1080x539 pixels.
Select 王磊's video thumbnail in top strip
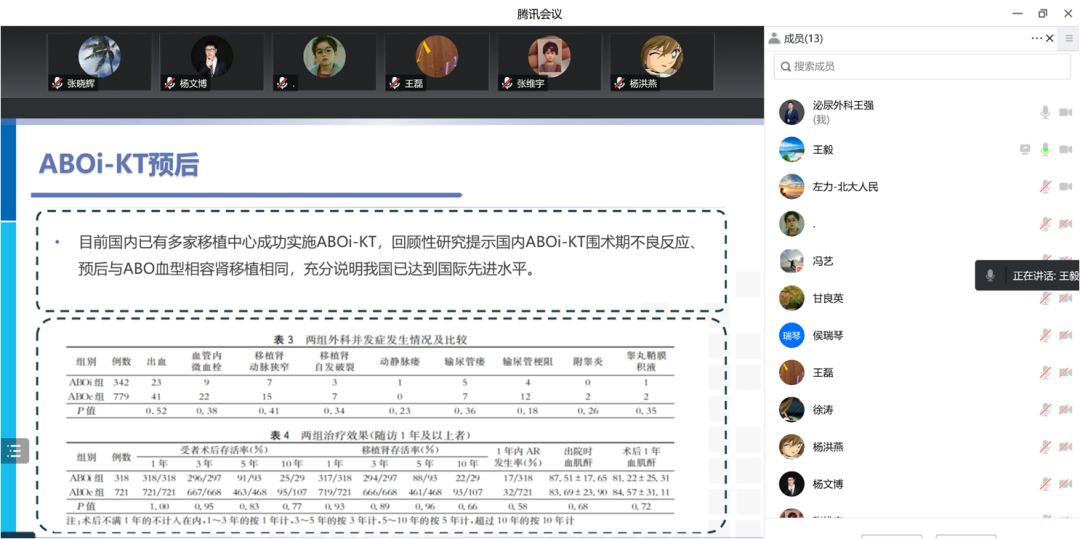[437, 62]
